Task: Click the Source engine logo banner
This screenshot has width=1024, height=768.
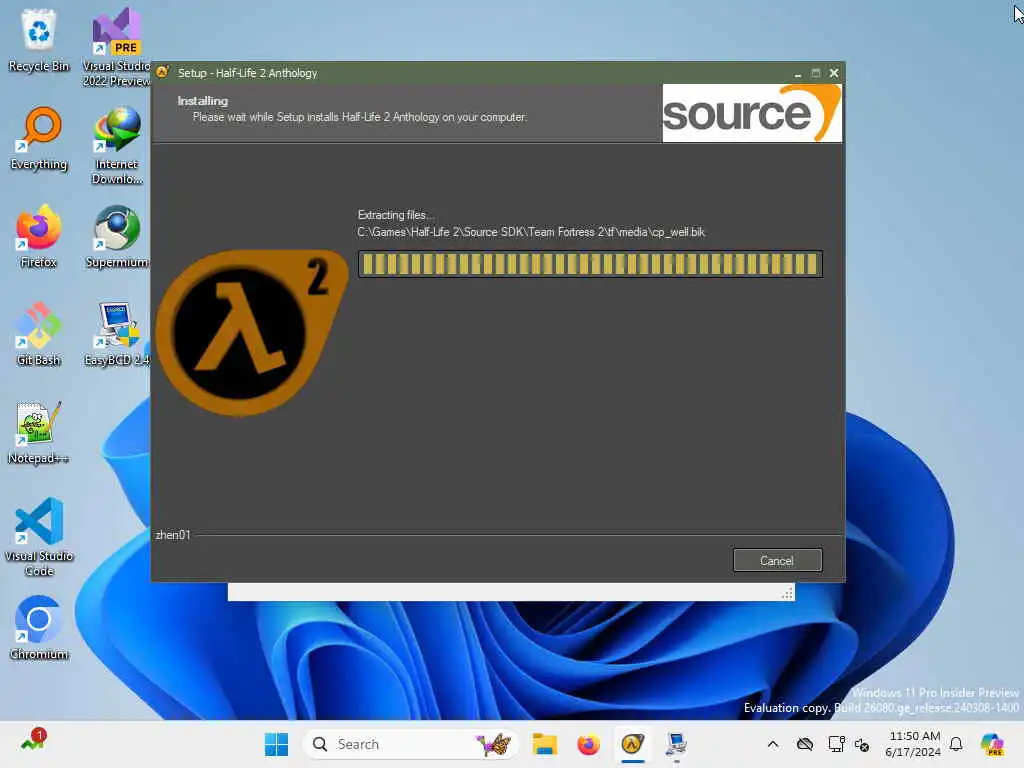Action: [x=752, y=113]
